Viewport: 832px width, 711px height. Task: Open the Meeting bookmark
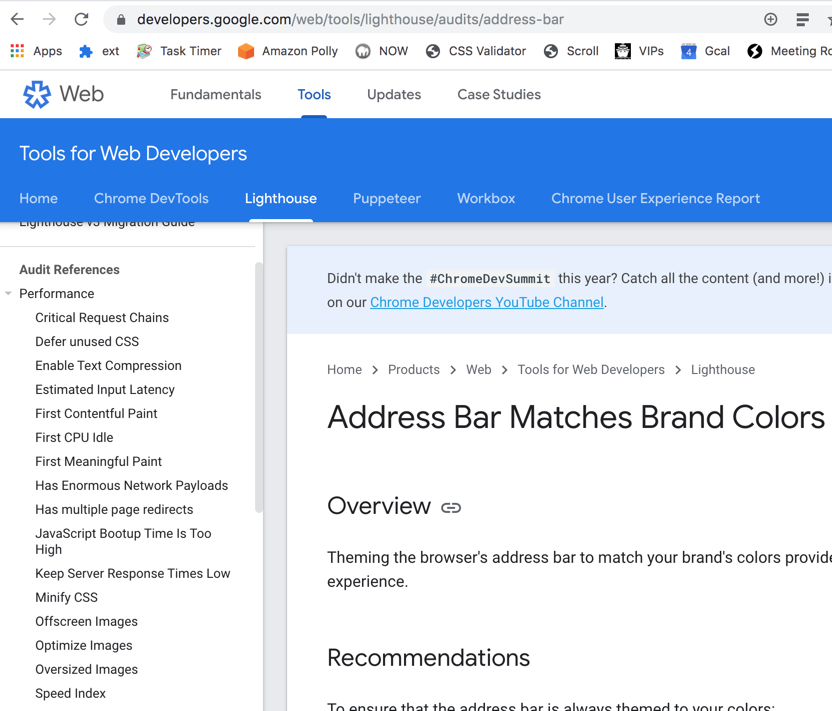789,51
